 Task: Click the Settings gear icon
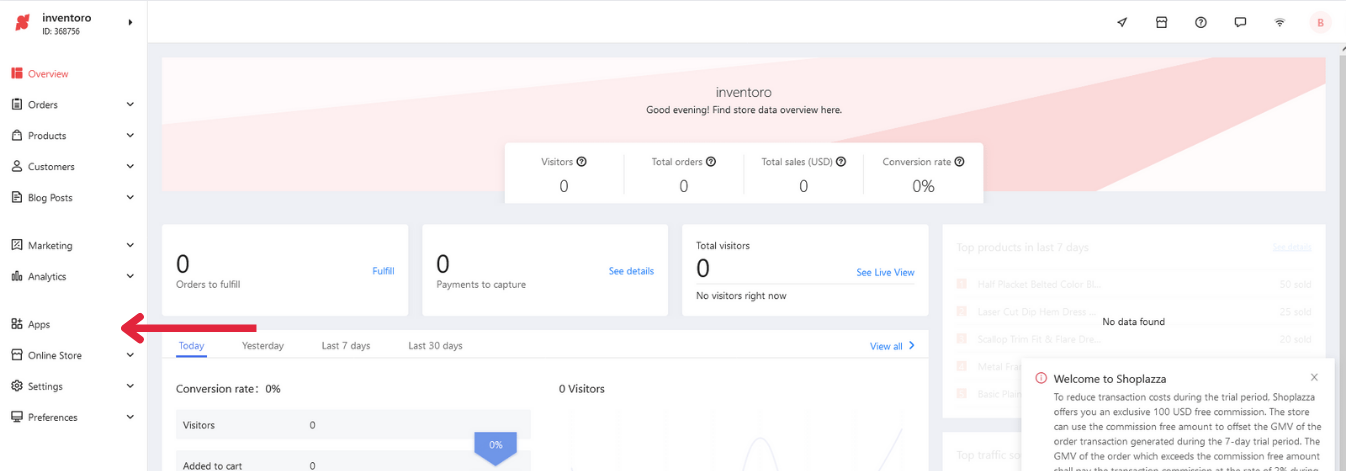[x=17, y=386]
